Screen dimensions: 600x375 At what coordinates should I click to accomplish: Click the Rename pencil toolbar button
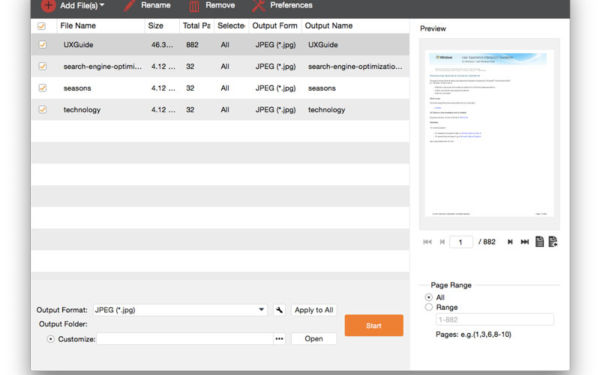pyautogui.click(x=148, y=5)
